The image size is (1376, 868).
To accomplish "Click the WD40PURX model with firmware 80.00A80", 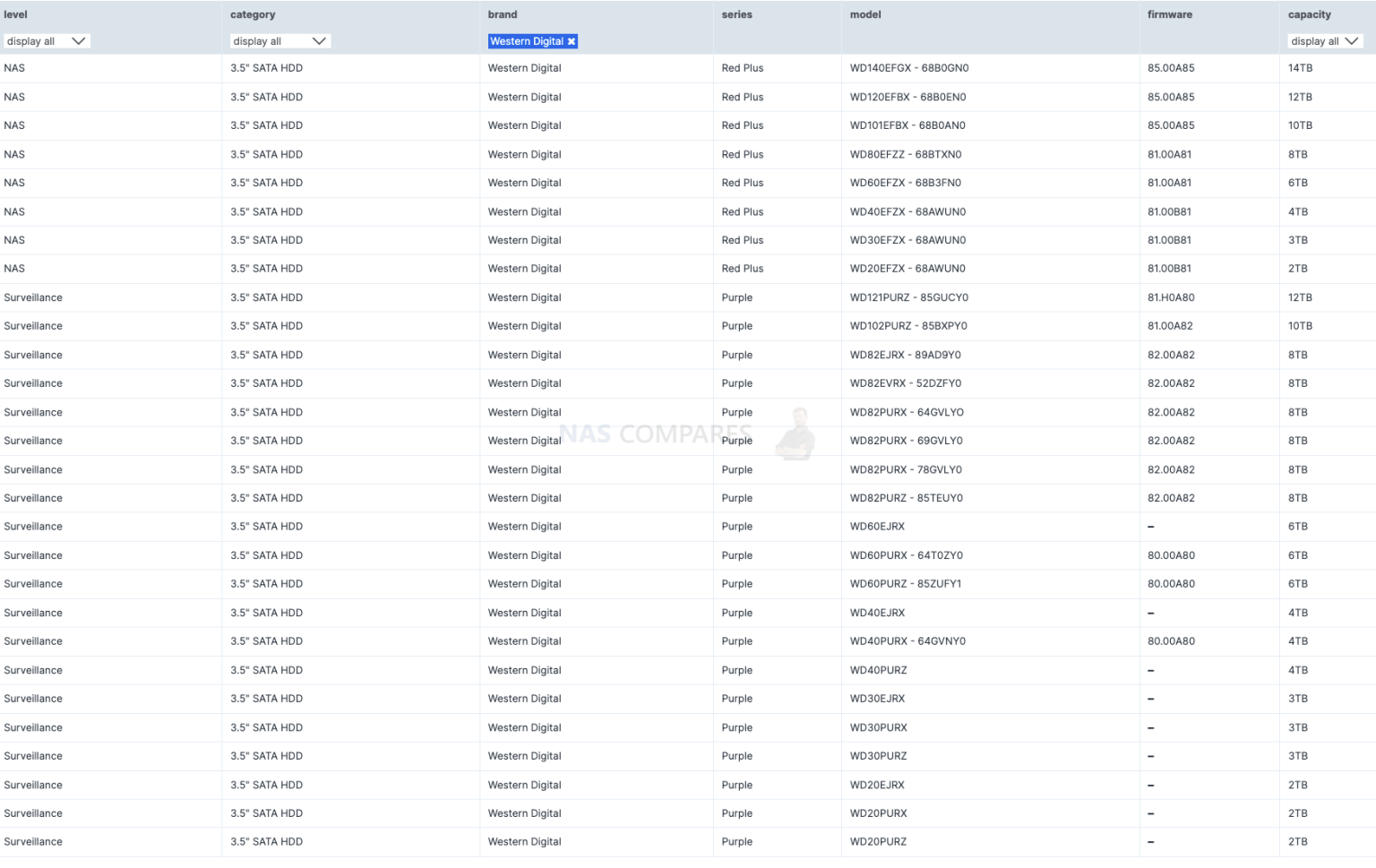I will (907, 640).
